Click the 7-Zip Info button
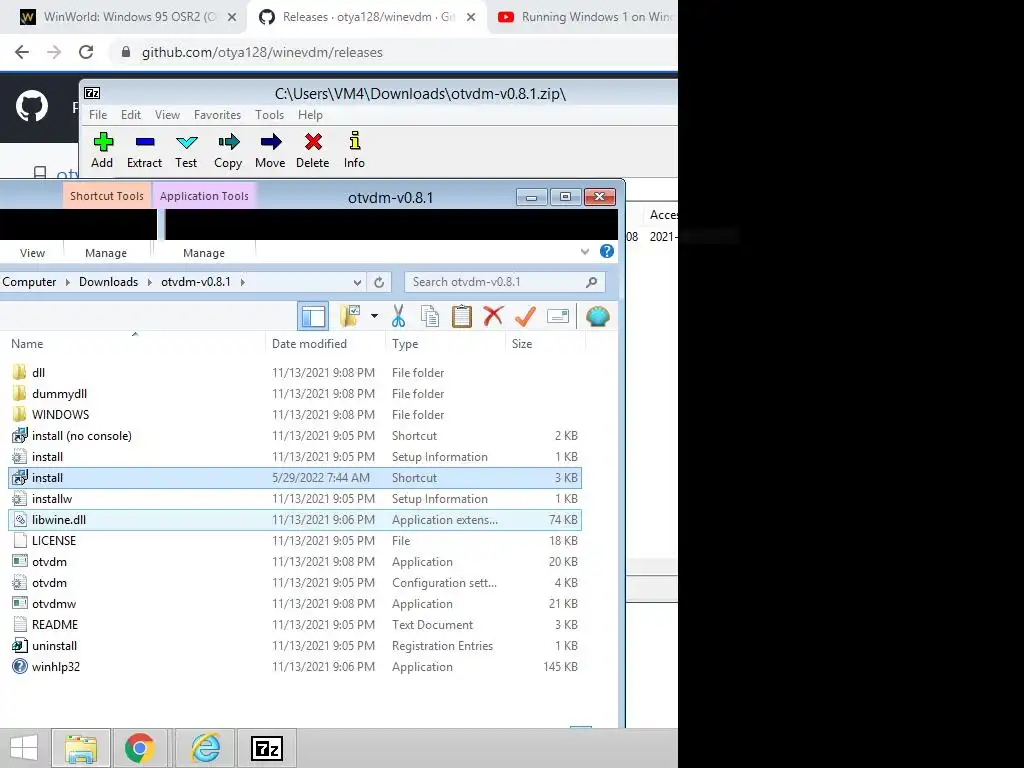This screenshot has width=1024, height=768. (355, 150)
